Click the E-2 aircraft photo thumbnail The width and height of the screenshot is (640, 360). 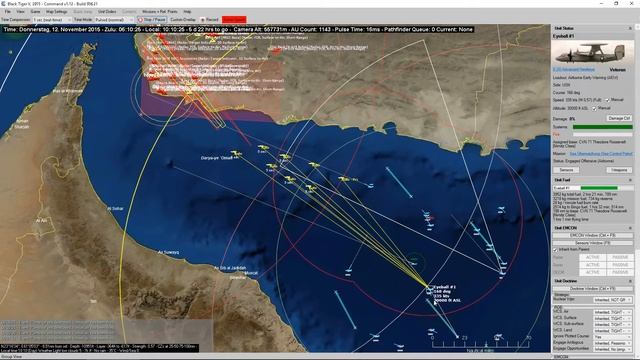pos(593,53)
